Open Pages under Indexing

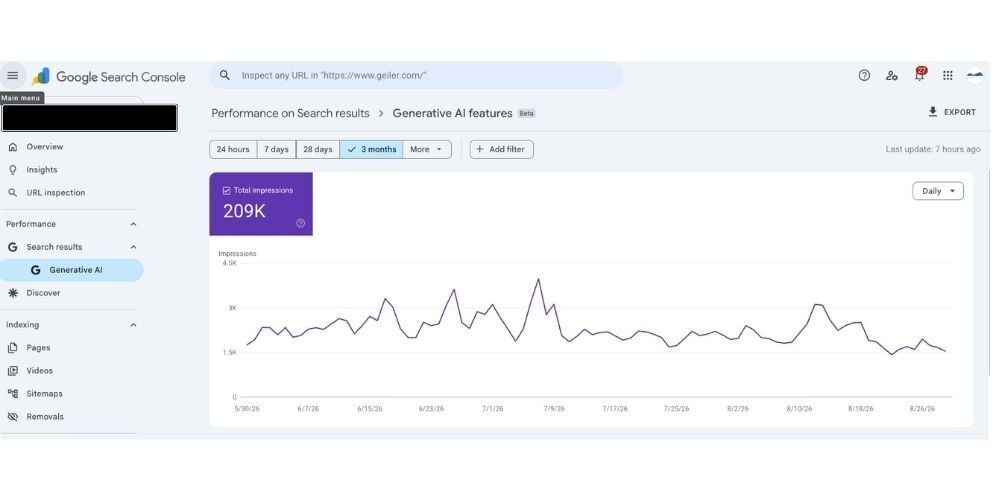[38, 348]
